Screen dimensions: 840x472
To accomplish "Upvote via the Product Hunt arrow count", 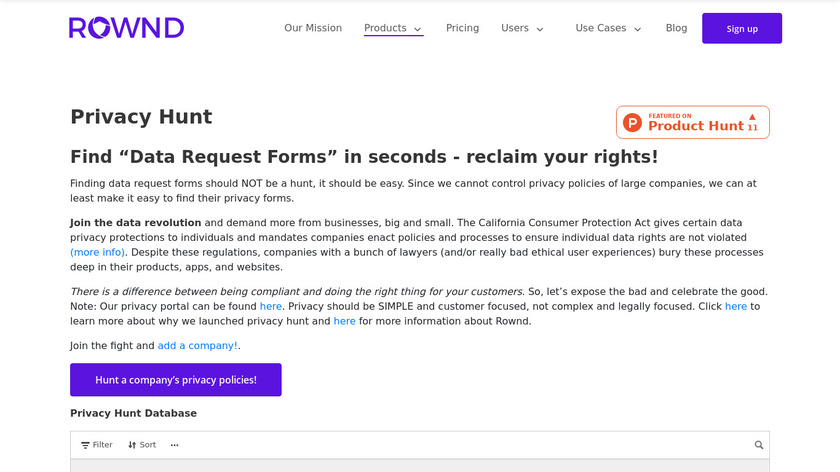I will pyautogui.click(x=752, y=122).
